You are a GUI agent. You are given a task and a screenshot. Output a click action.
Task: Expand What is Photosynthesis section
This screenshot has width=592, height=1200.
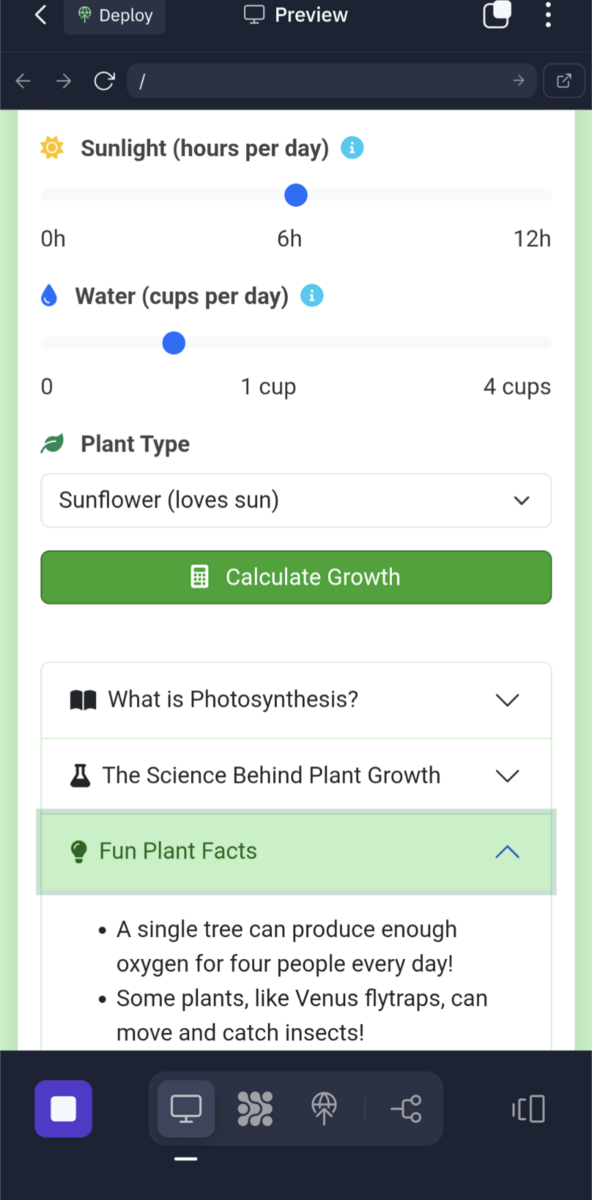point(296,700)
